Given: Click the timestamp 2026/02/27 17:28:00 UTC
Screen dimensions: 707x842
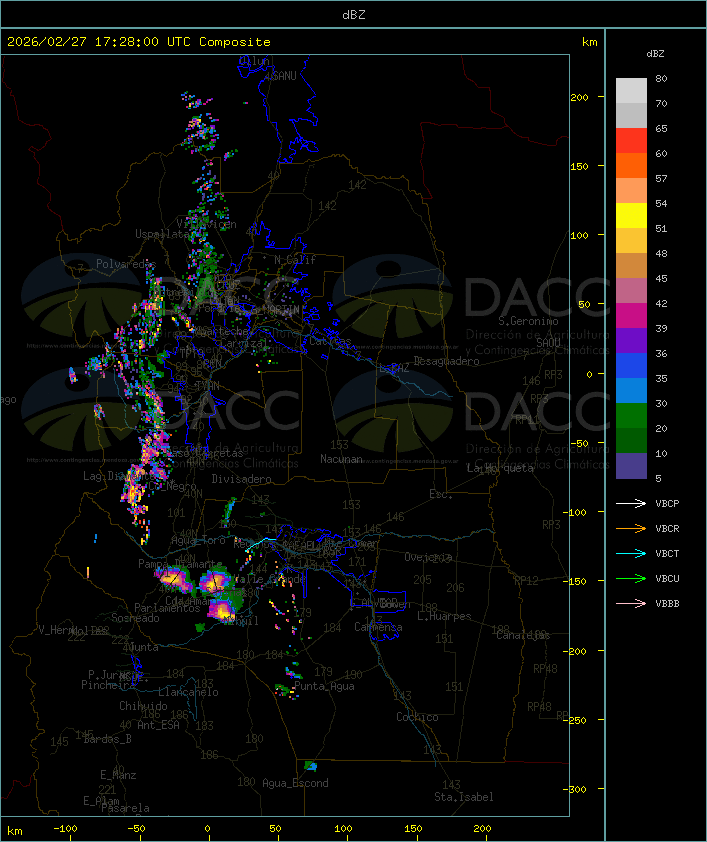Looking at the screenshot, I should 99,42.
